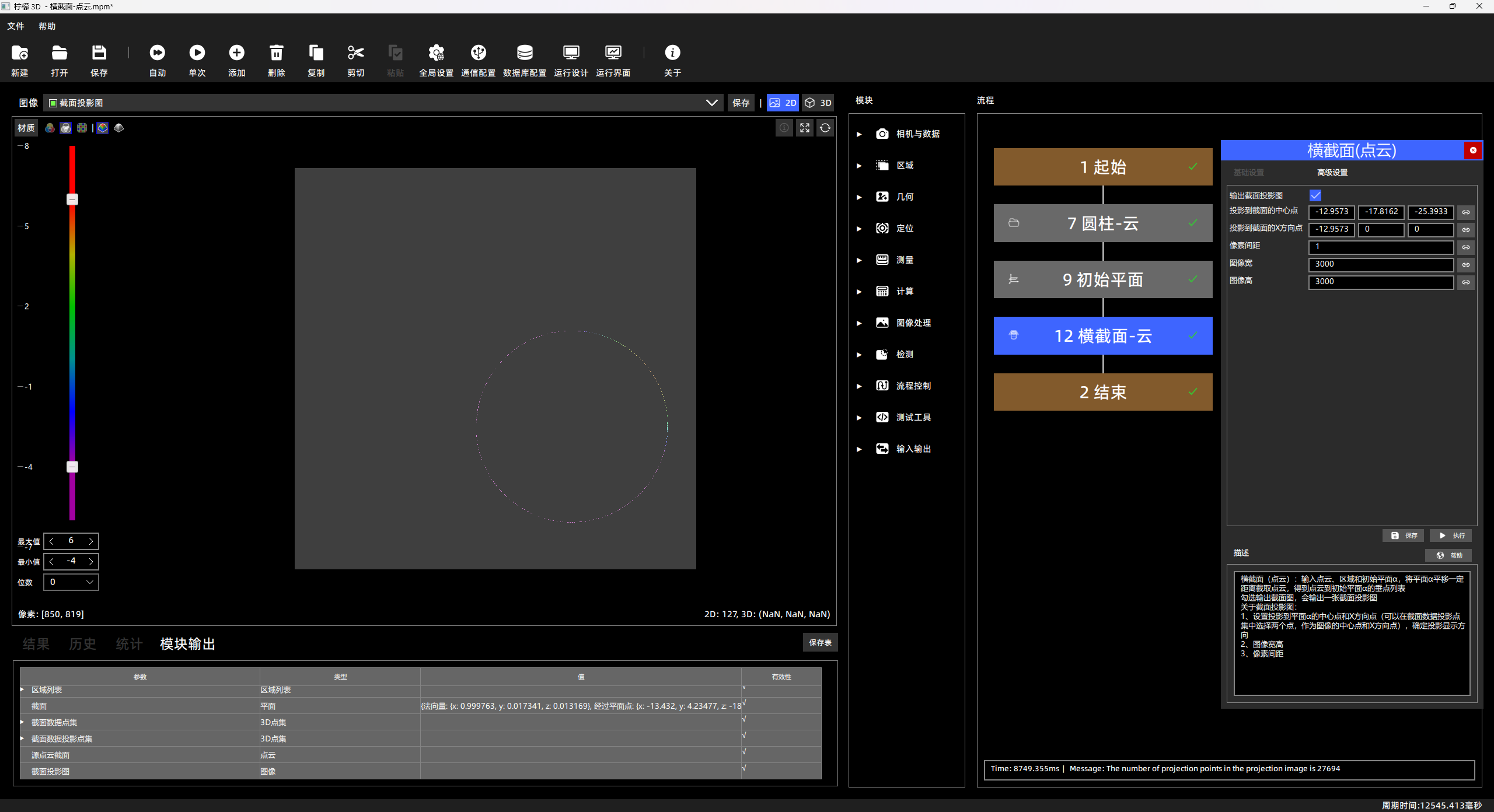Click the 剪切 scissors icon
This screenshot has width=1494, height=812.
coord(356,53)
